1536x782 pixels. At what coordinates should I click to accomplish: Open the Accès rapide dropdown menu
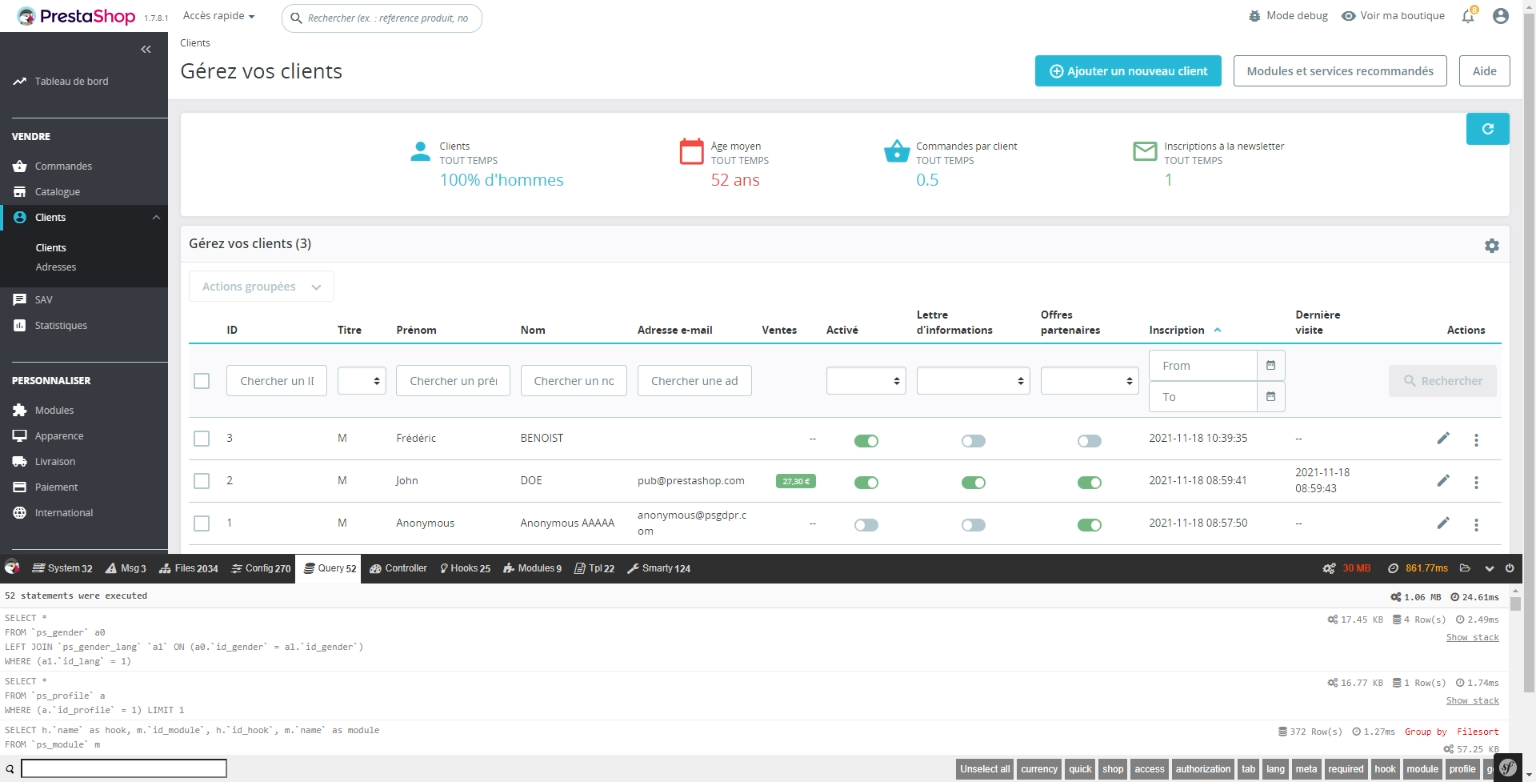coord(219,17)
